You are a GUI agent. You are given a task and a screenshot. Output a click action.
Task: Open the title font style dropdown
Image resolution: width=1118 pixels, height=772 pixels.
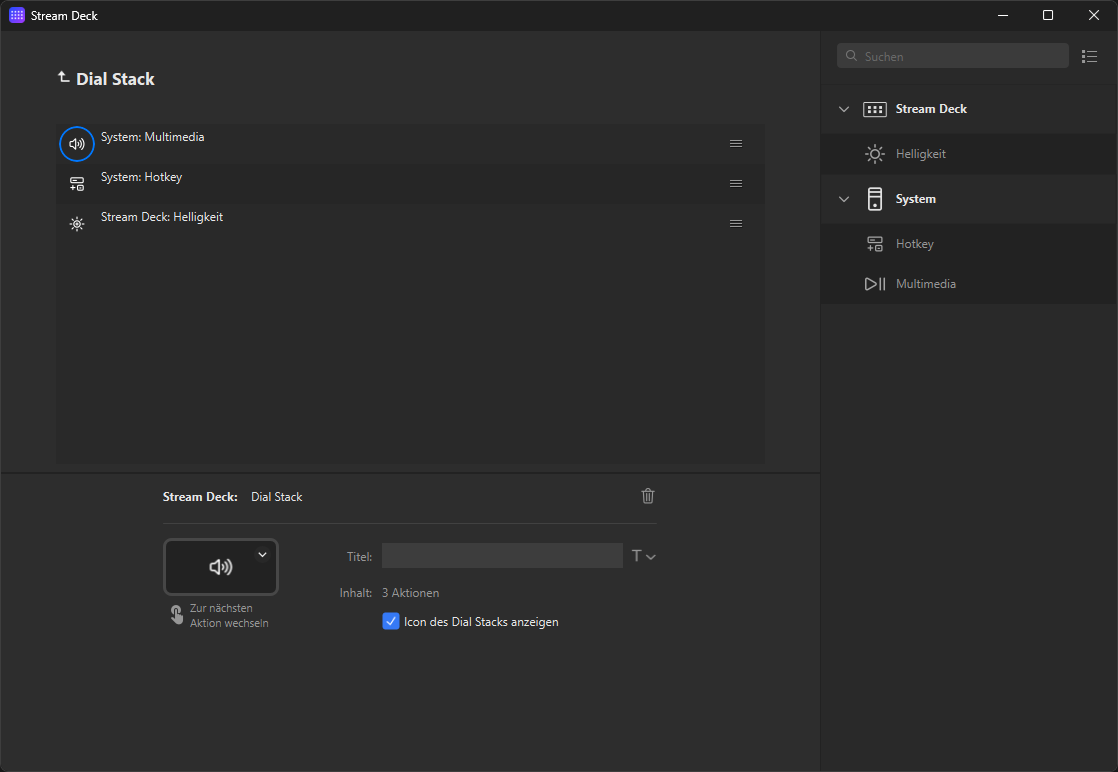(x=643, y=556)
